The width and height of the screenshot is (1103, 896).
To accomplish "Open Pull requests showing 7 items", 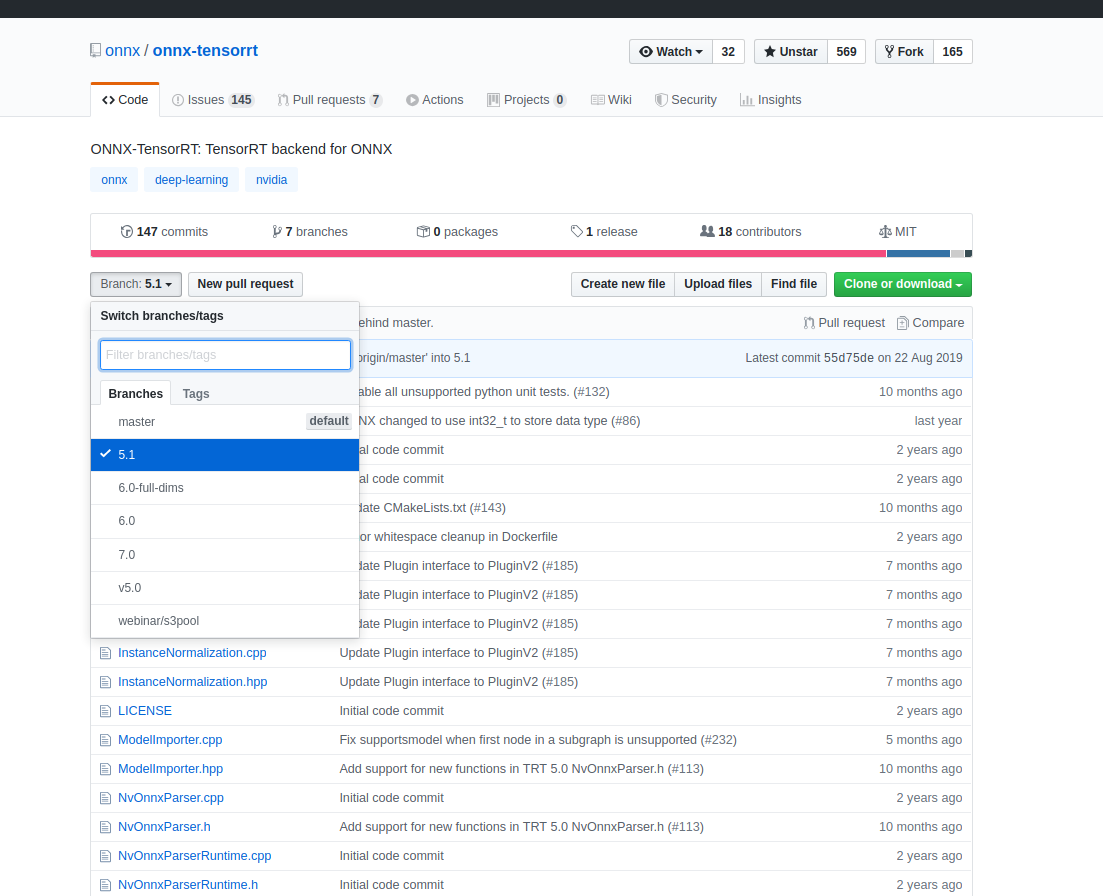I will 329,99.
